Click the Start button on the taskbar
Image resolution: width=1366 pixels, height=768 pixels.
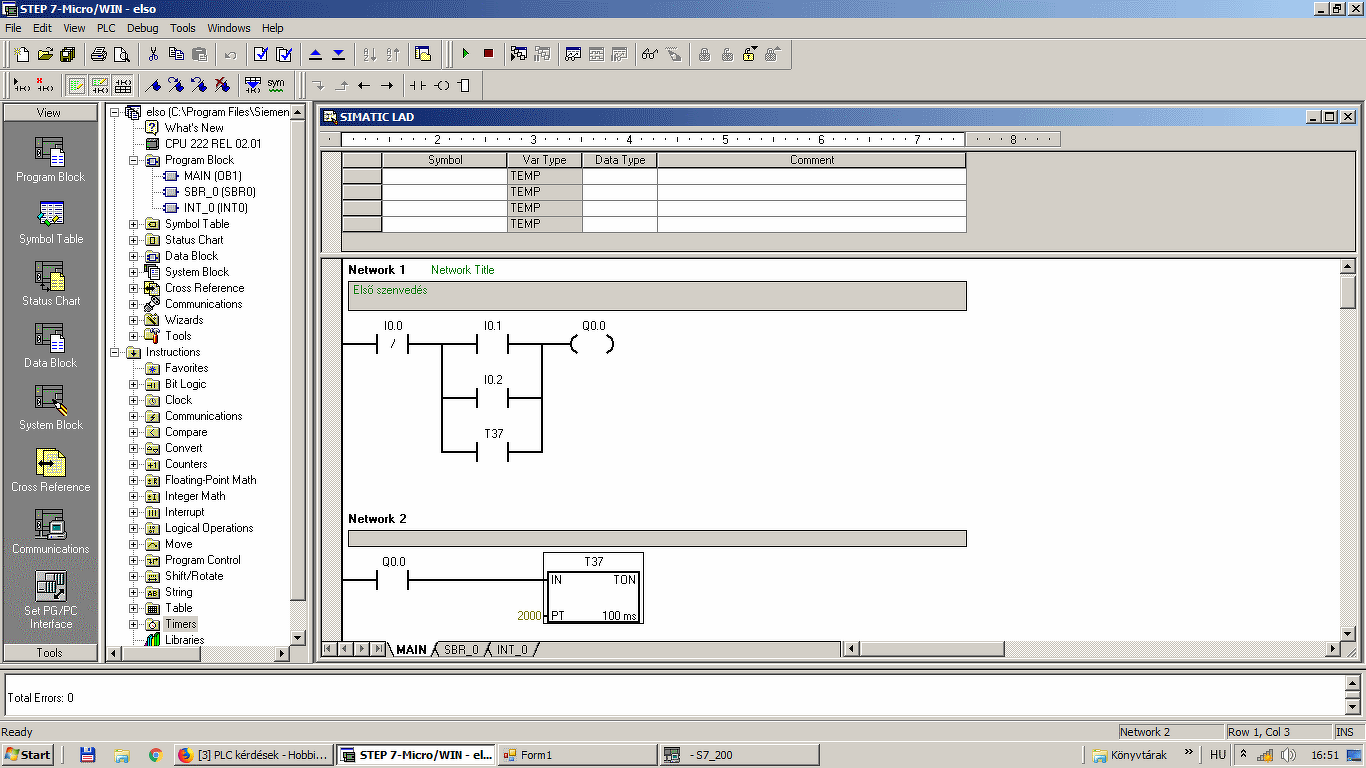tap(28, 755)
